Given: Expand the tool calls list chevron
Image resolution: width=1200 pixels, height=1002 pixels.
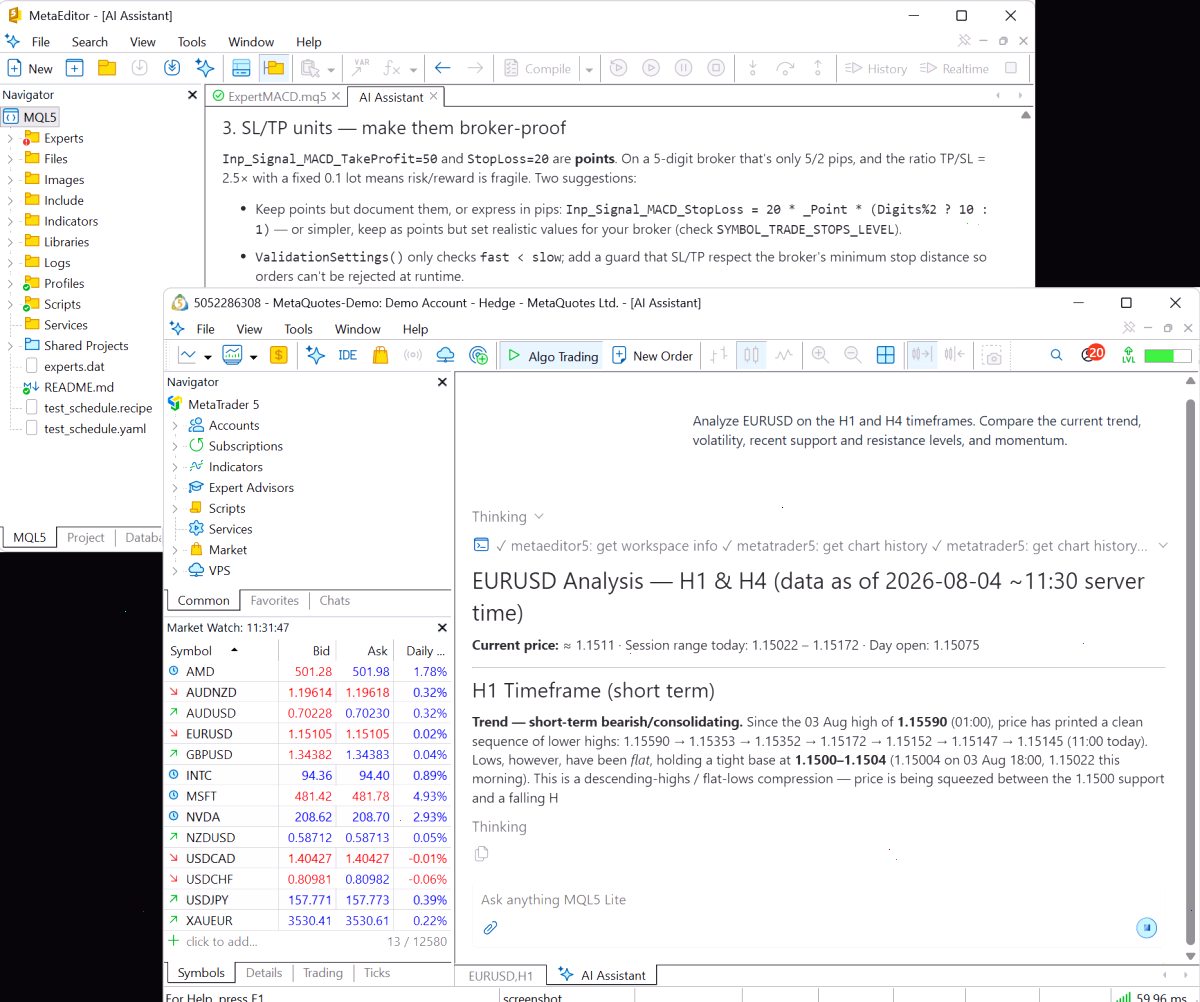Looking at the screenshot, I should 1163,546.
